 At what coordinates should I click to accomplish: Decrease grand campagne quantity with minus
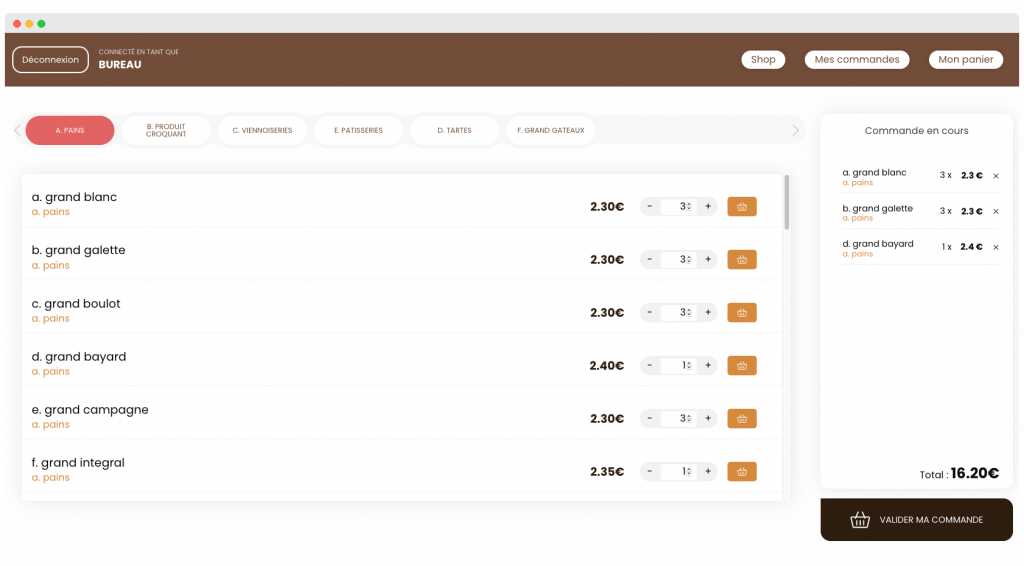pos(650,418)
